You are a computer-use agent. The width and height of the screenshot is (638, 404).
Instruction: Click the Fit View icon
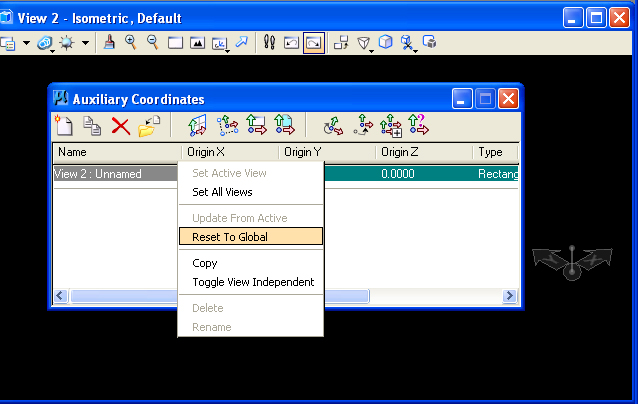click(197, 43)
